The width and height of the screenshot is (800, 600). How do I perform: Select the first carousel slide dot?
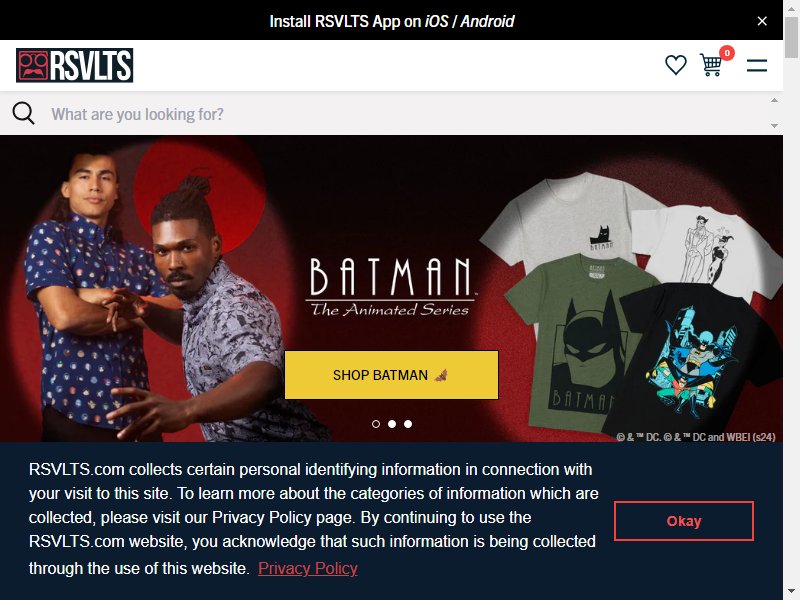coord(376,424)
